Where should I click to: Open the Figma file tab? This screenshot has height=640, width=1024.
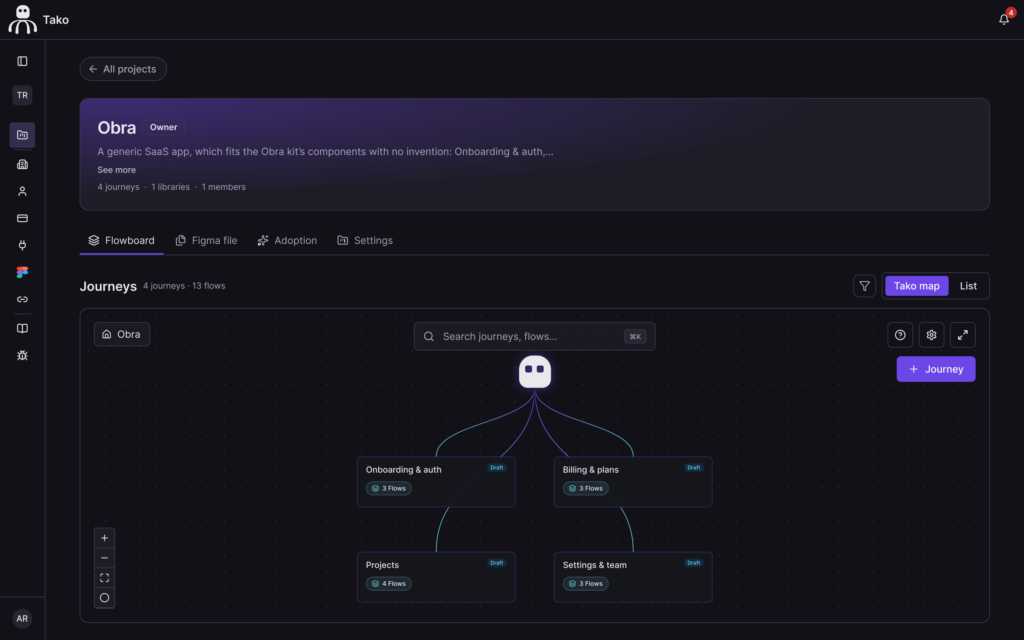pyautogui.click(x=206, y=240)
